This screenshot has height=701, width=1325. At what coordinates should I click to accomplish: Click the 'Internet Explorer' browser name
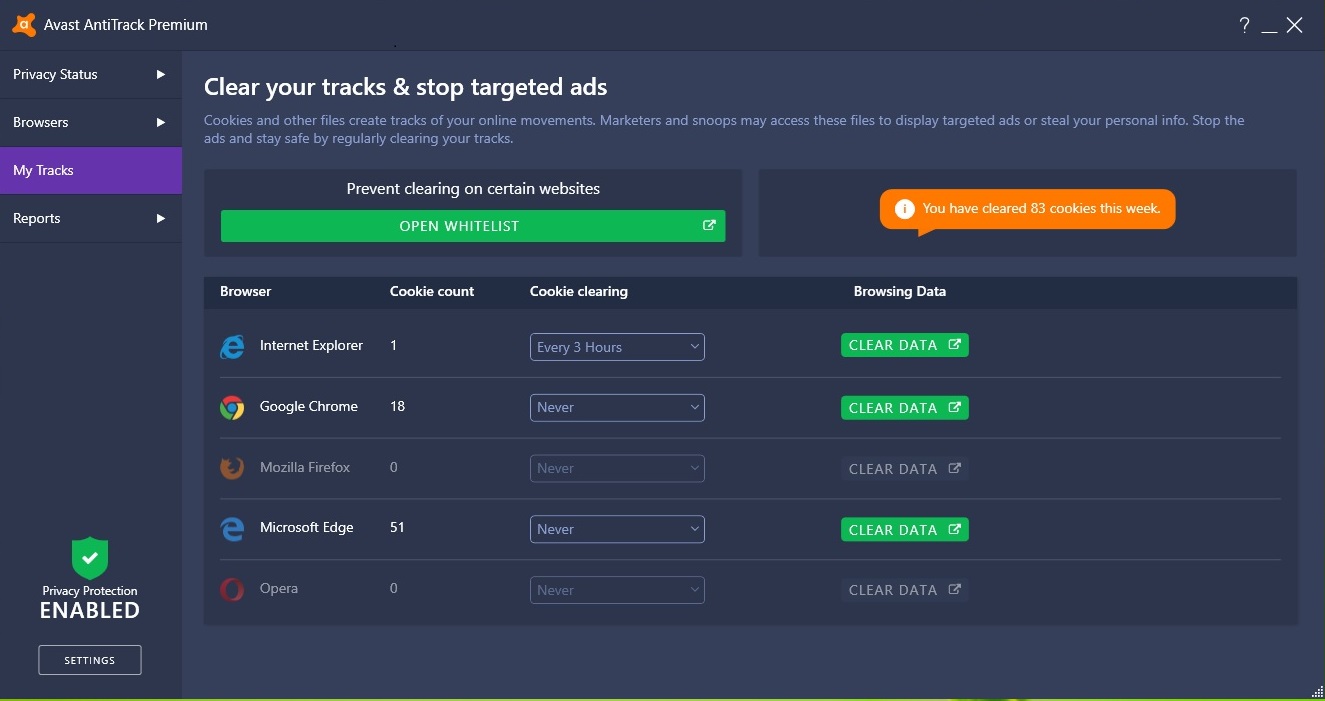[311, 345]
